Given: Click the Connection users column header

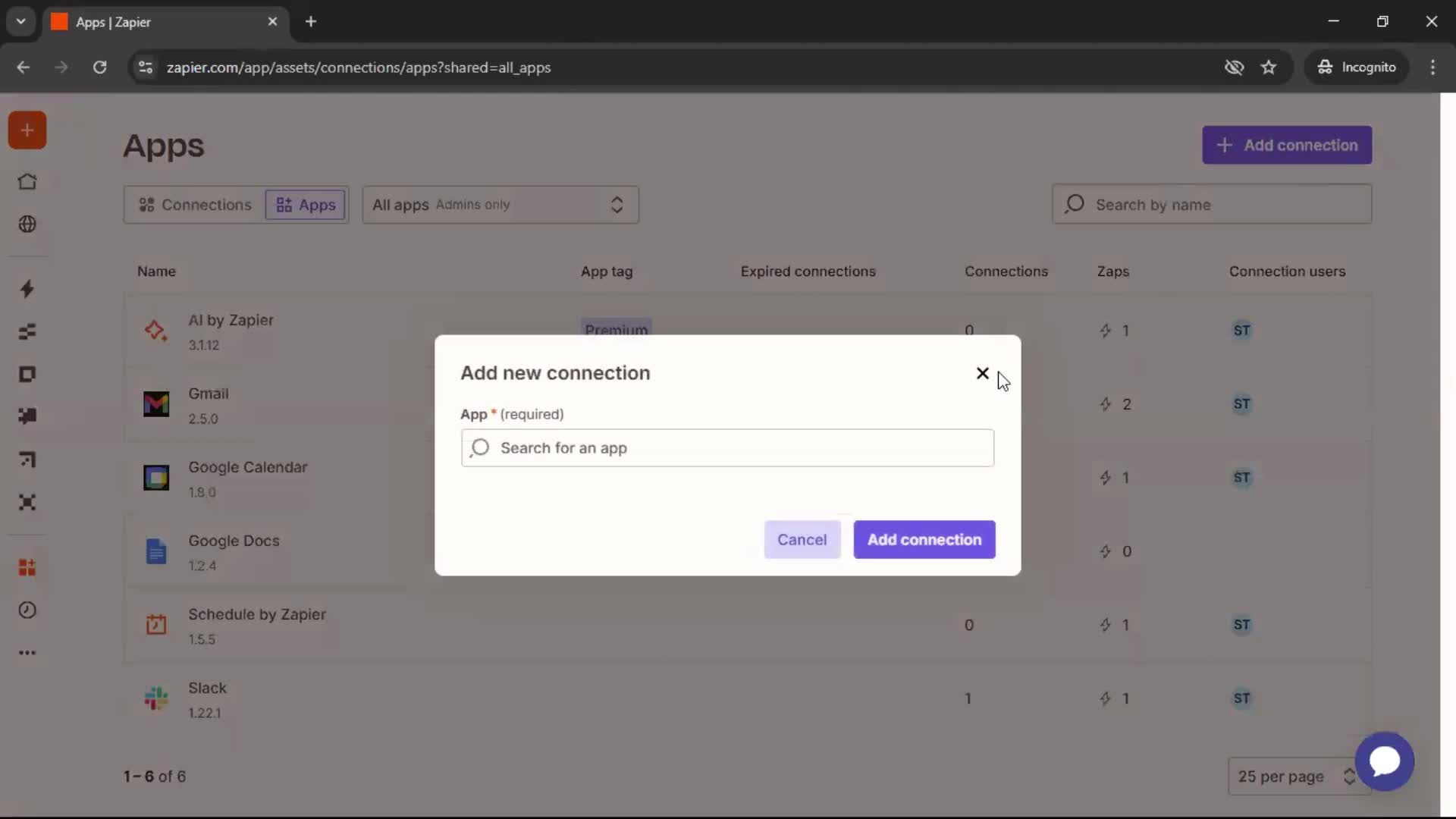Looking at the screenshot, I should [1288, 271].
